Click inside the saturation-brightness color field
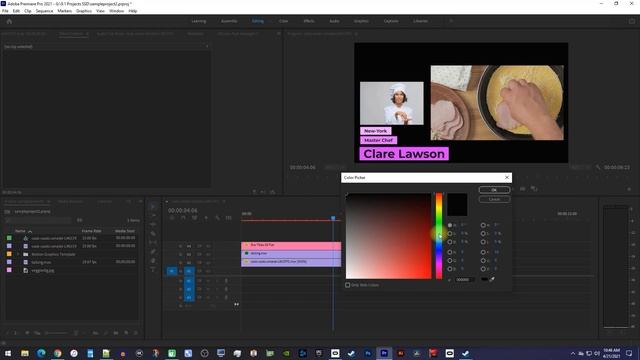The width and height of the screenshot is (640, 360). [388, 236]
